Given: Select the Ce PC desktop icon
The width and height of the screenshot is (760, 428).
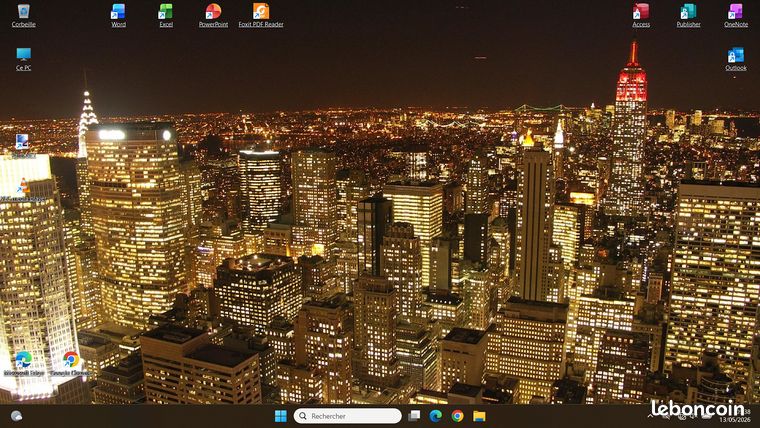Looking at the screenshot, I should (x=23, y=59).
